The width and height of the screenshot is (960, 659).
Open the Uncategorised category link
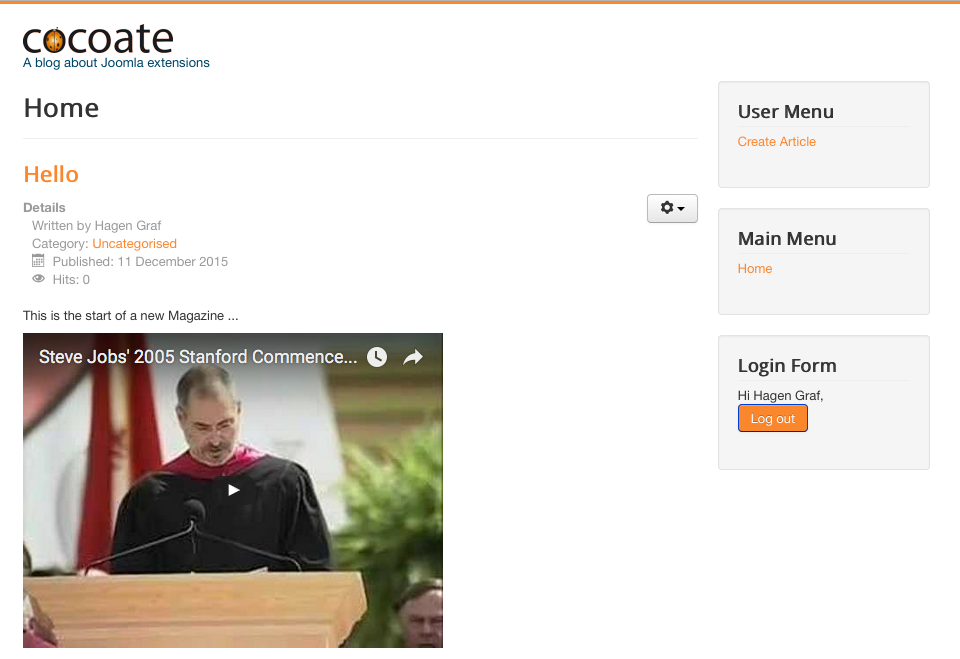pyautogui.click(x=134, y=244)
